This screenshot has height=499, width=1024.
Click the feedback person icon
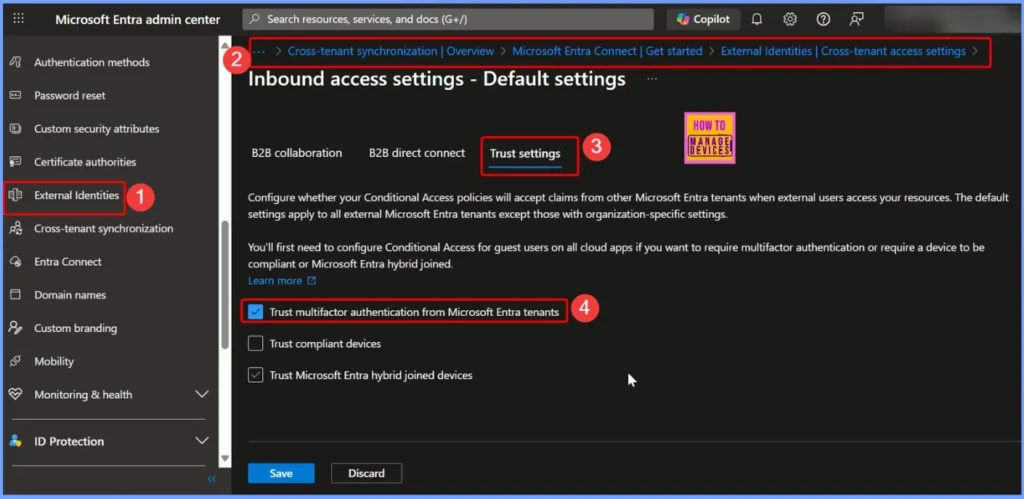[x=856, y=19]
